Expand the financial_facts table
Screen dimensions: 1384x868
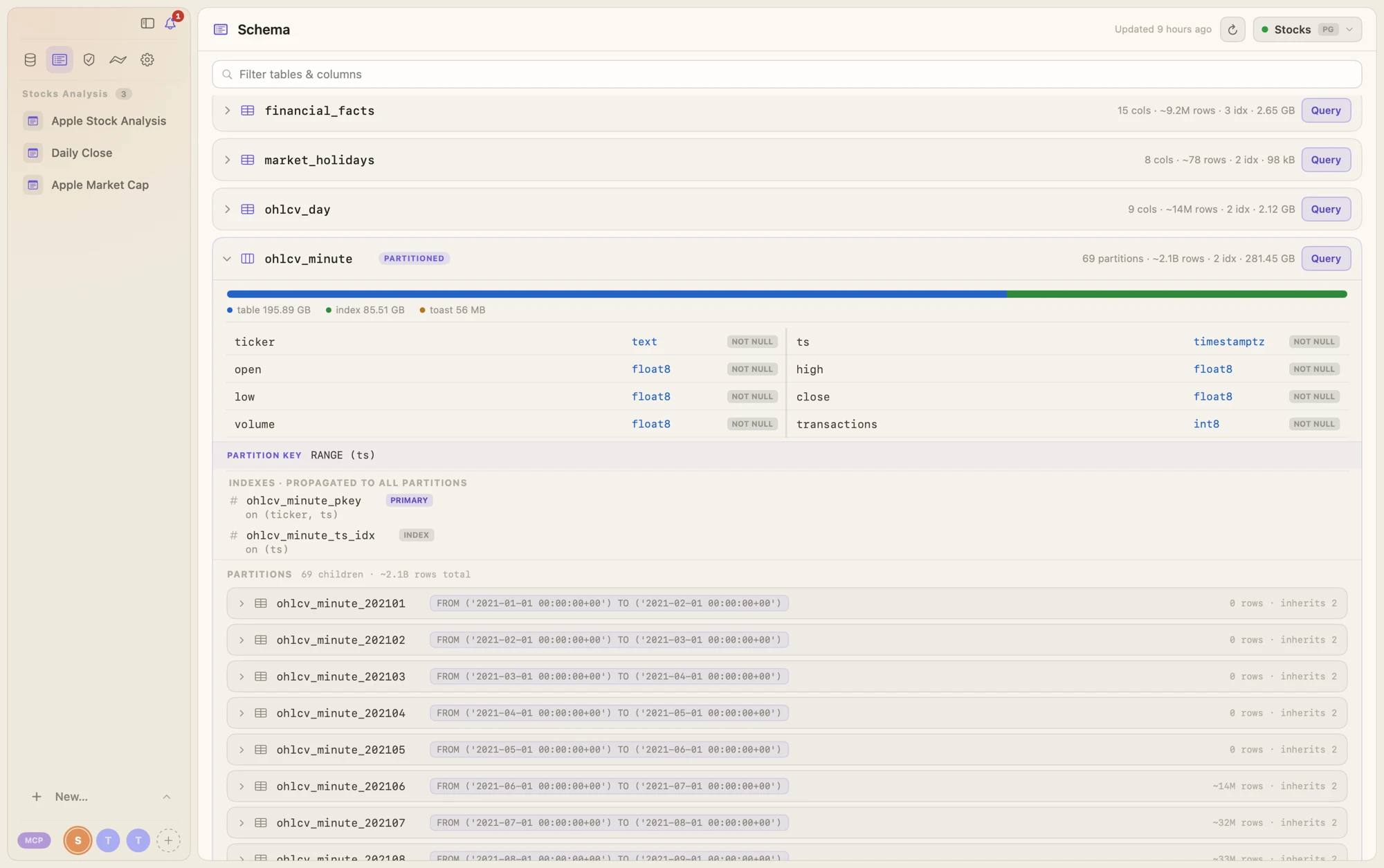tap(227, 111)
